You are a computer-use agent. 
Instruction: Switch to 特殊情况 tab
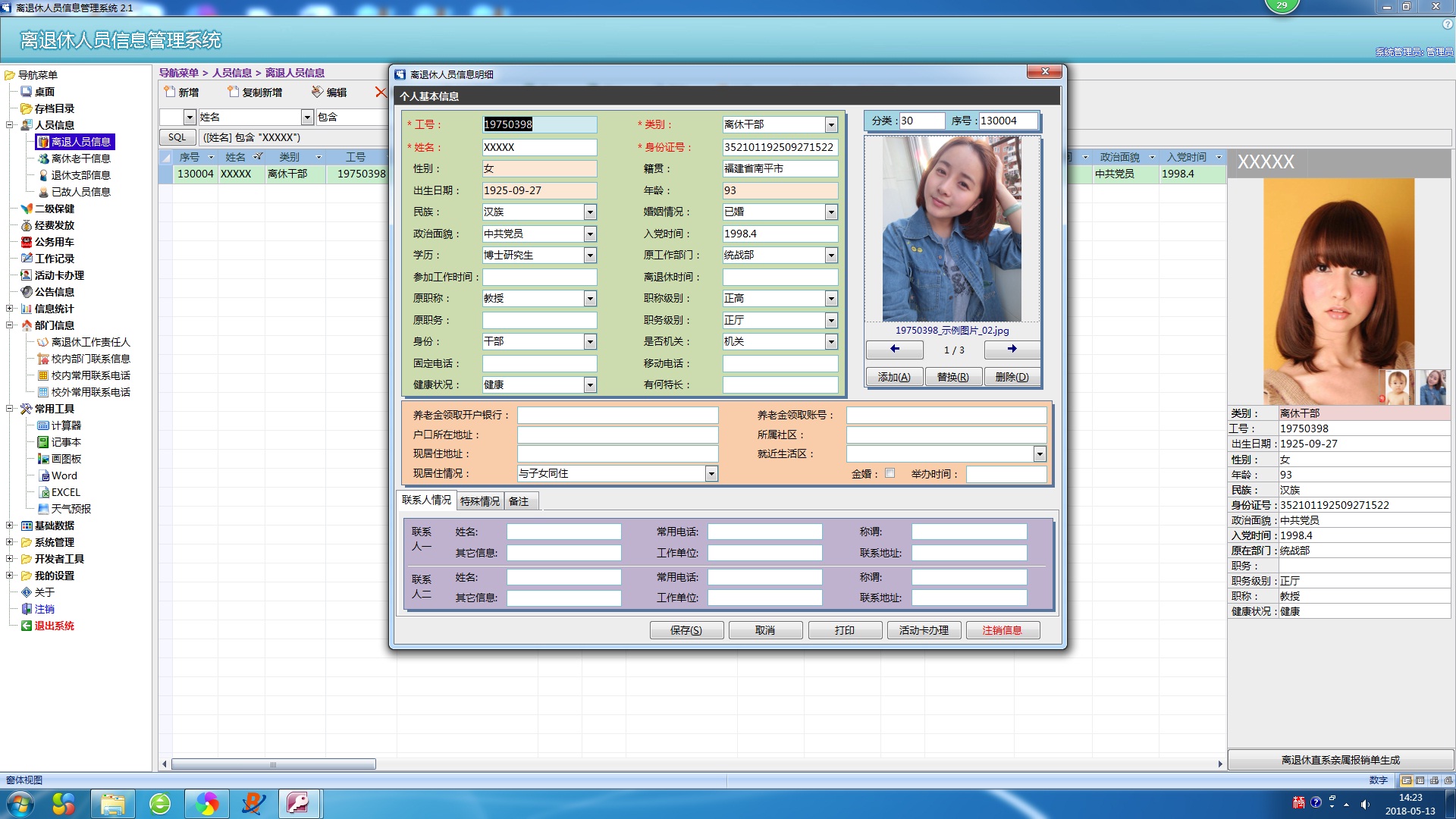coord(480,501)
